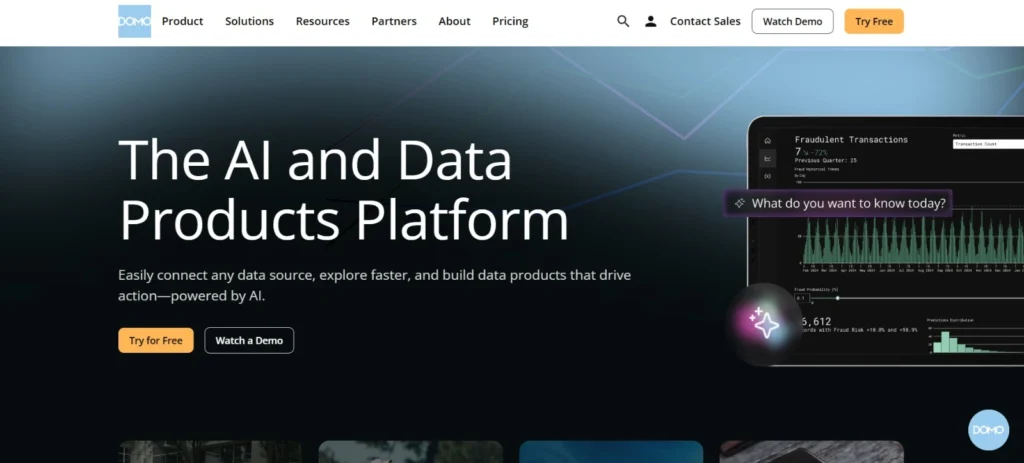Expand the Resources menu
1024x463 pixels.
(x=322, y=21)
